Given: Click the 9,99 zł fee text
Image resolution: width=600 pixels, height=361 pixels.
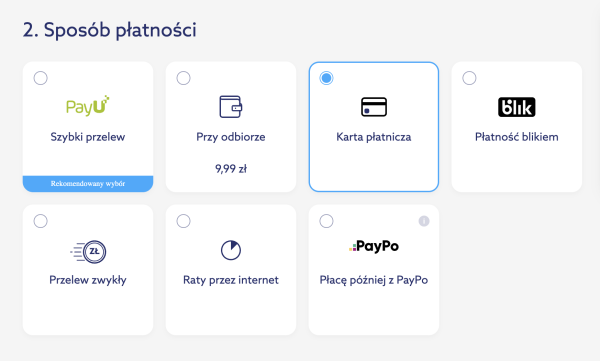Looking at the screenshot, I should point(231,169).
